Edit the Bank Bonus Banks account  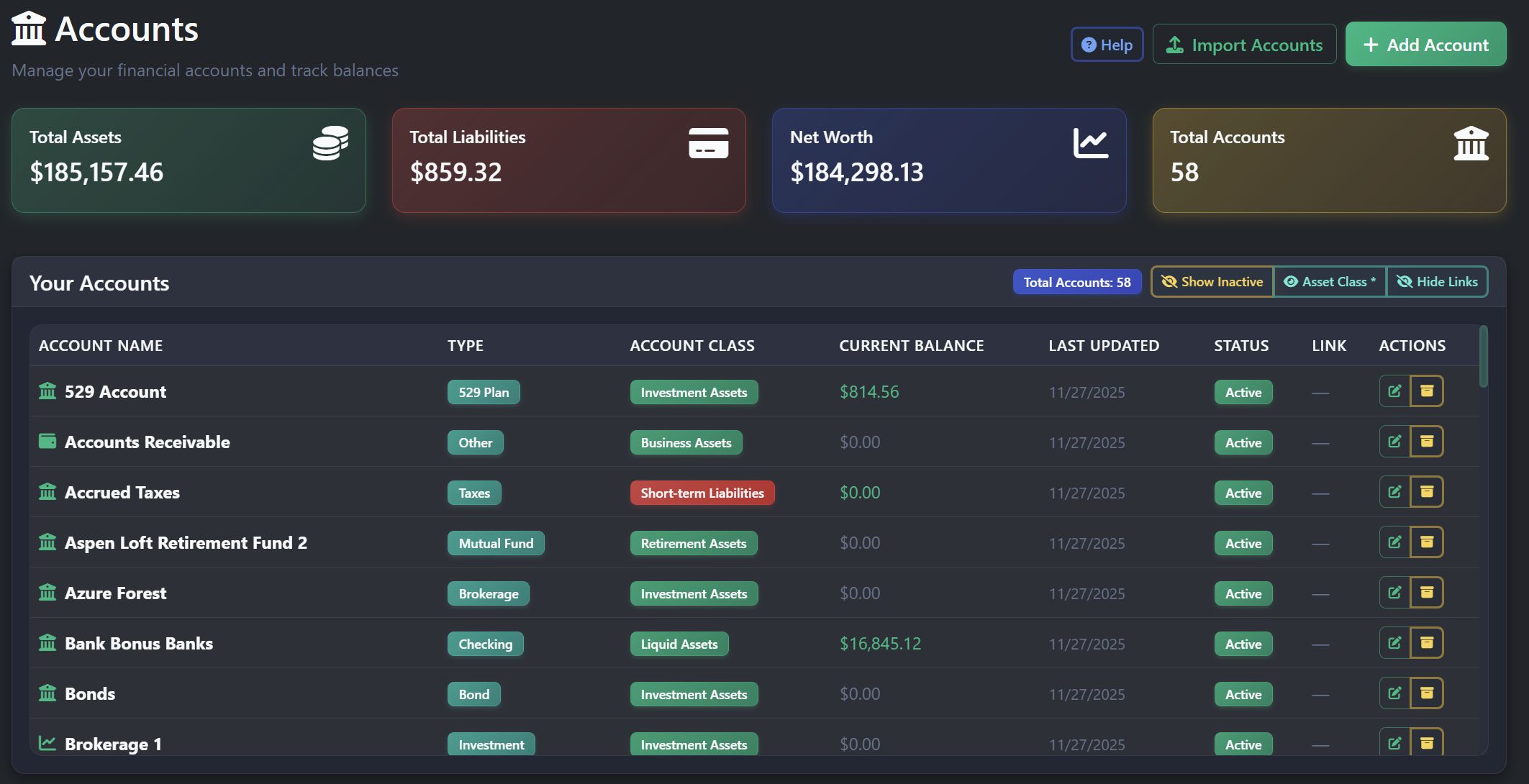[1394, 643]
